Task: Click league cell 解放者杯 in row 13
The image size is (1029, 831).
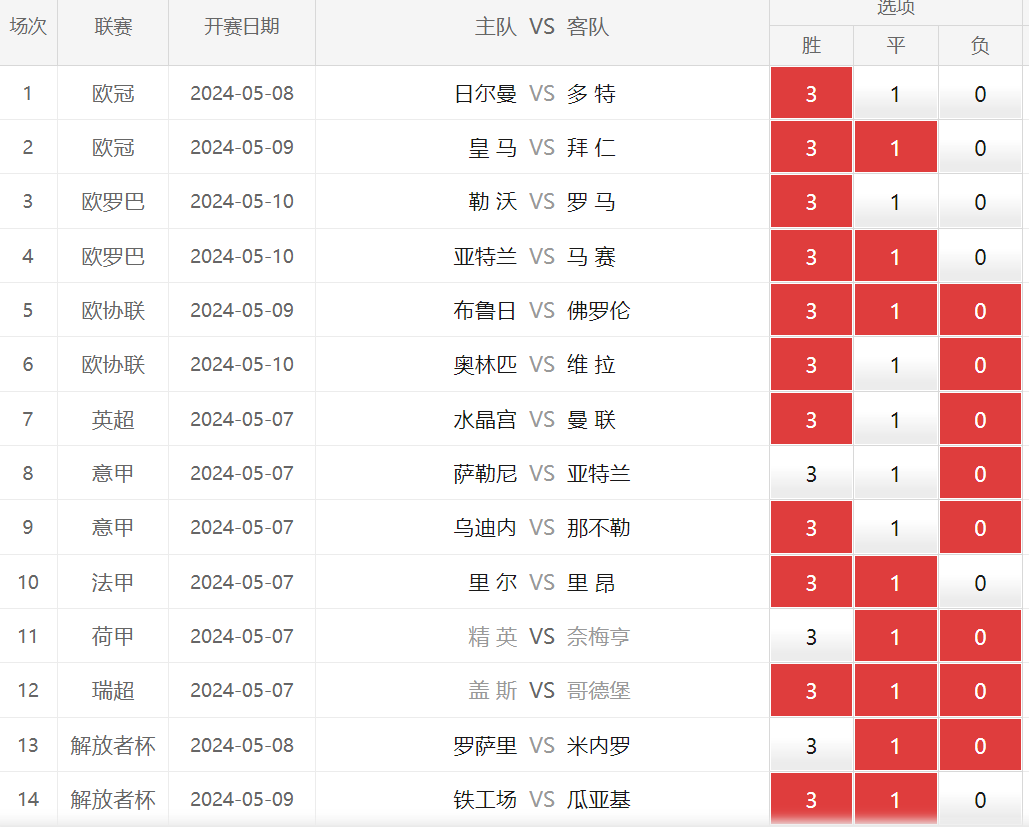Action: tap(113, 745)
